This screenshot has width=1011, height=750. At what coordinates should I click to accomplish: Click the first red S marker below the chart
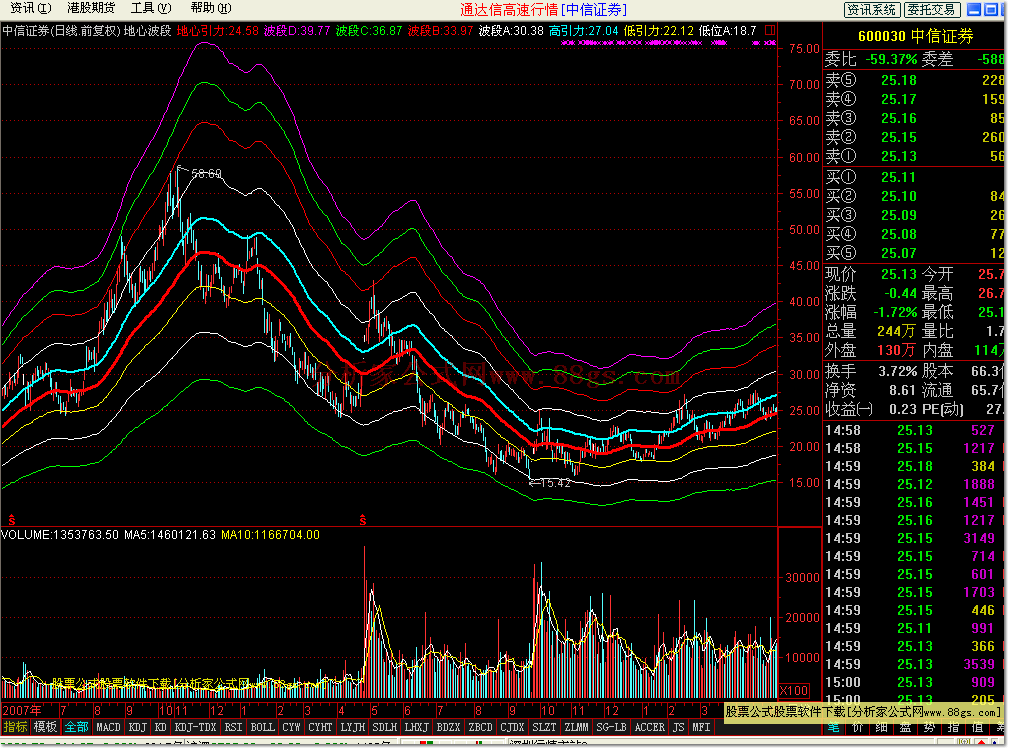pyautogui.click(x=12, y=519)
